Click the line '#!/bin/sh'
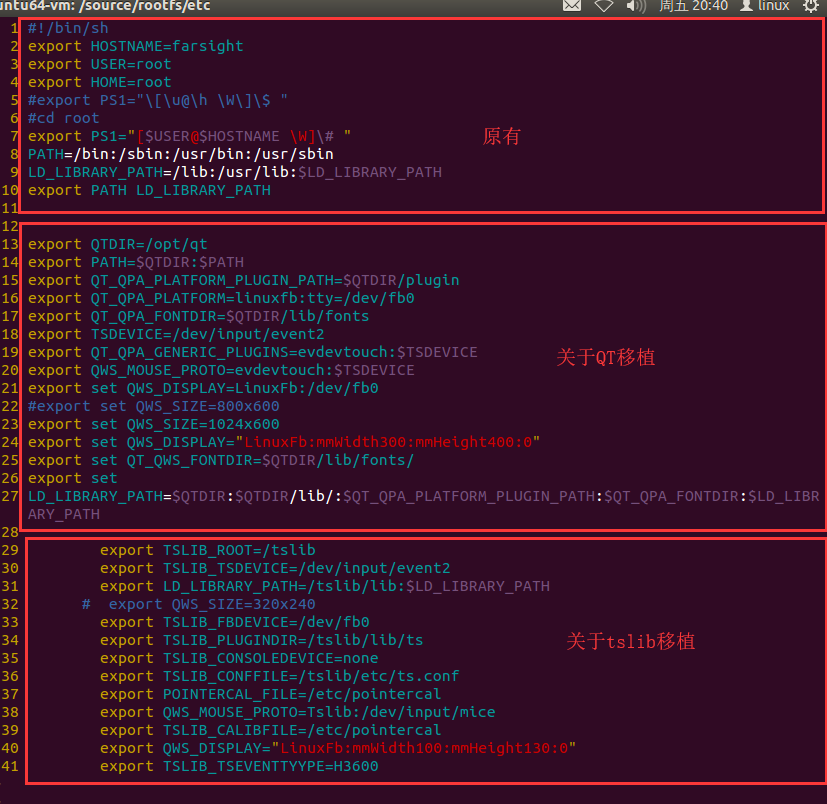The image size is (827, 804). 68,28
